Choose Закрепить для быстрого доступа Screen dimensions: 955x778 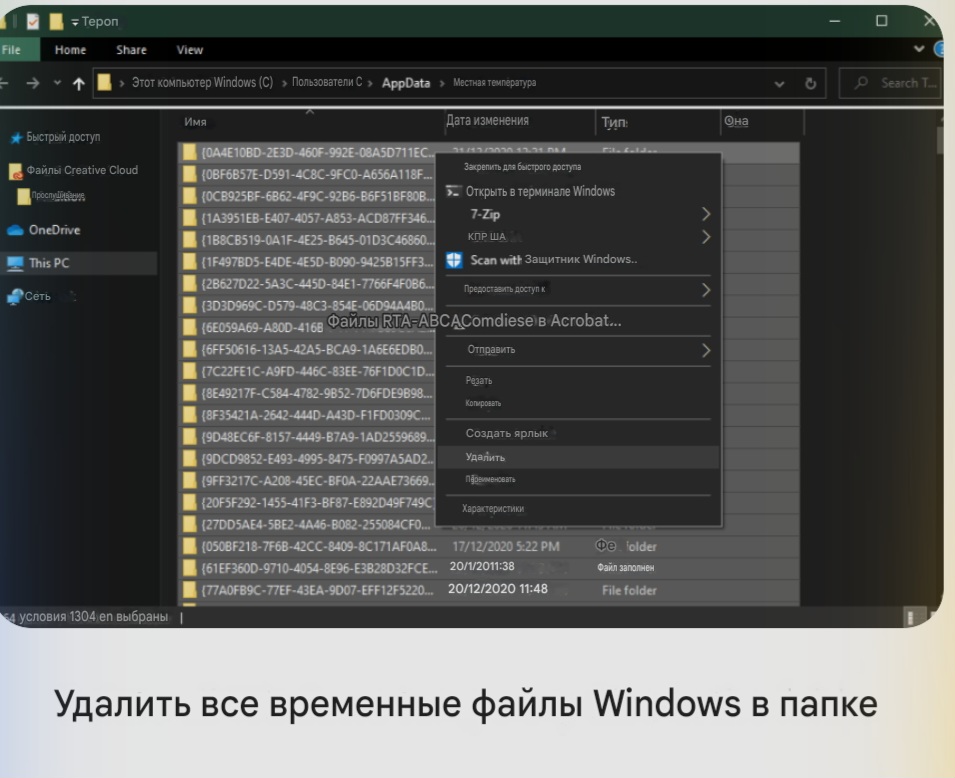pyautogui.click(x=522, y=167)
